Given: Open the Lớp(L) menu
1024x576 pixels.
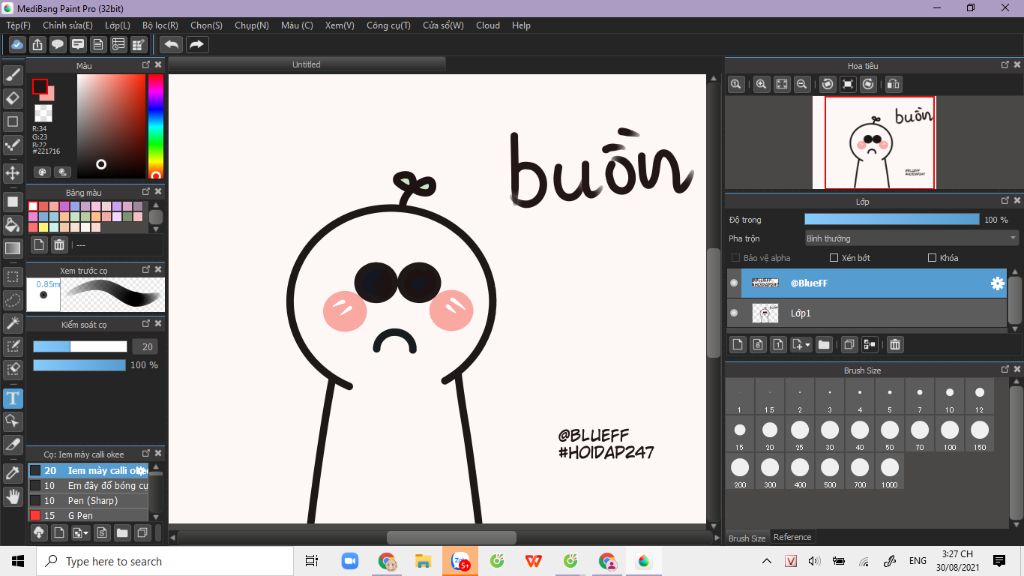Looking at the screenshot, I should pyautogui.click(x=118, y=25).
